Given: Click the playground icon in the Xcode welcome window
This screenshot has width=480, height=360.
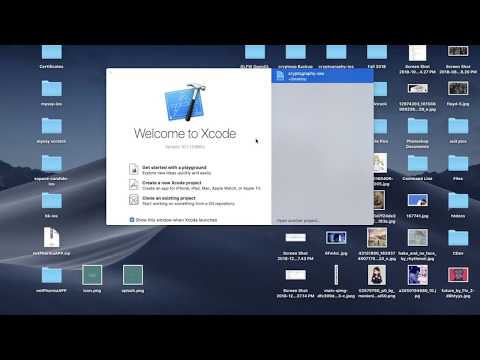Looking at the screenshot, I should pos(134,169).
